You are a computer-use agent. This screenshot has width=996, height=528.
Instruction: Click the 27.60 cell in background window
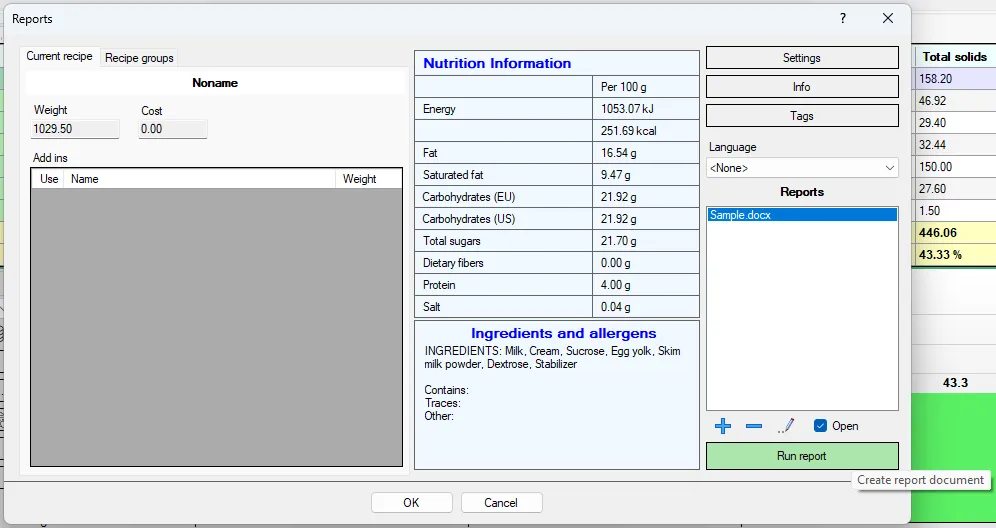click(954, 189)
